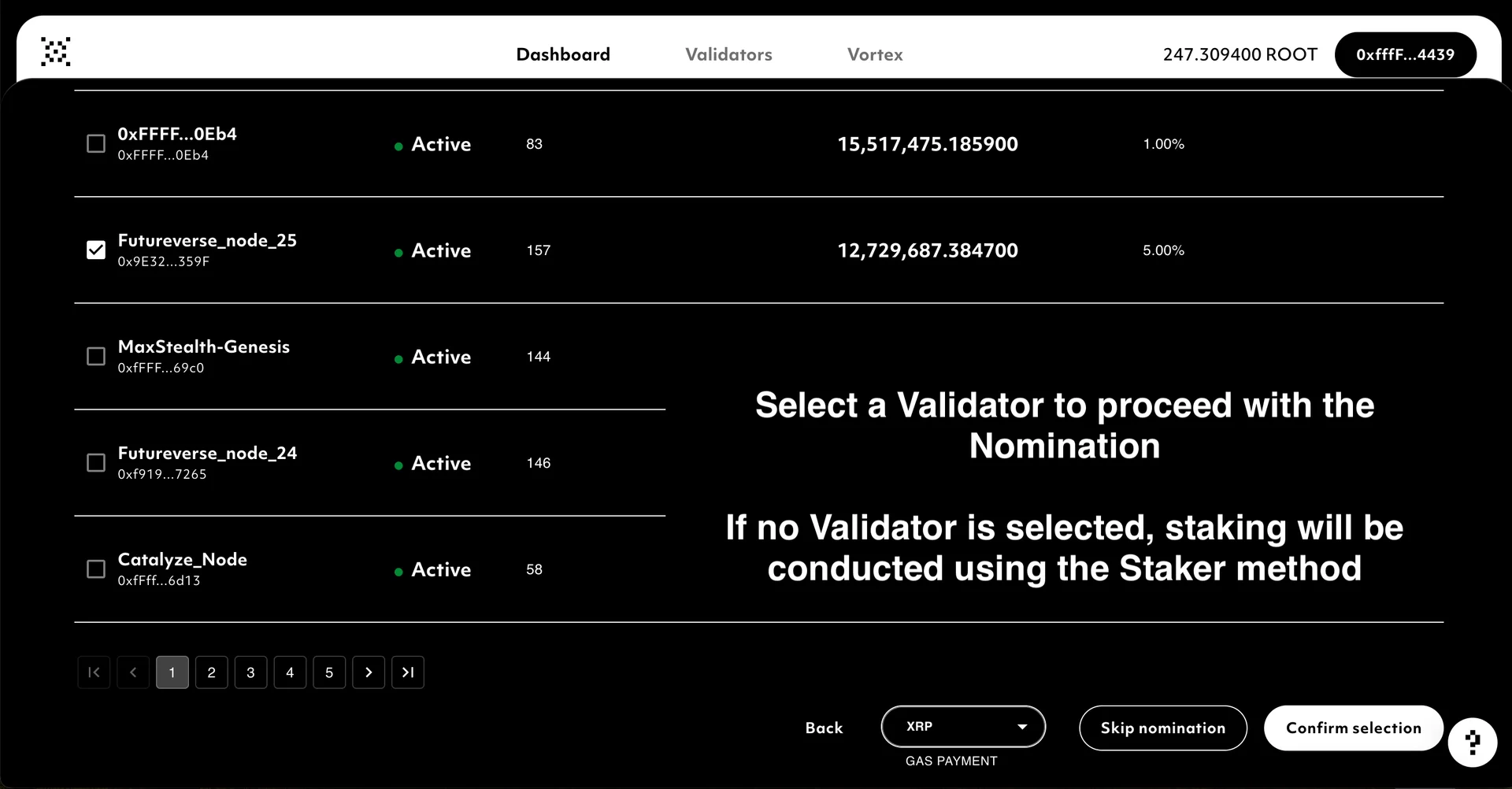Open the help question mark icon
The height and width of the screenshot is (789, 1512).
click(x=1472, y=742)
